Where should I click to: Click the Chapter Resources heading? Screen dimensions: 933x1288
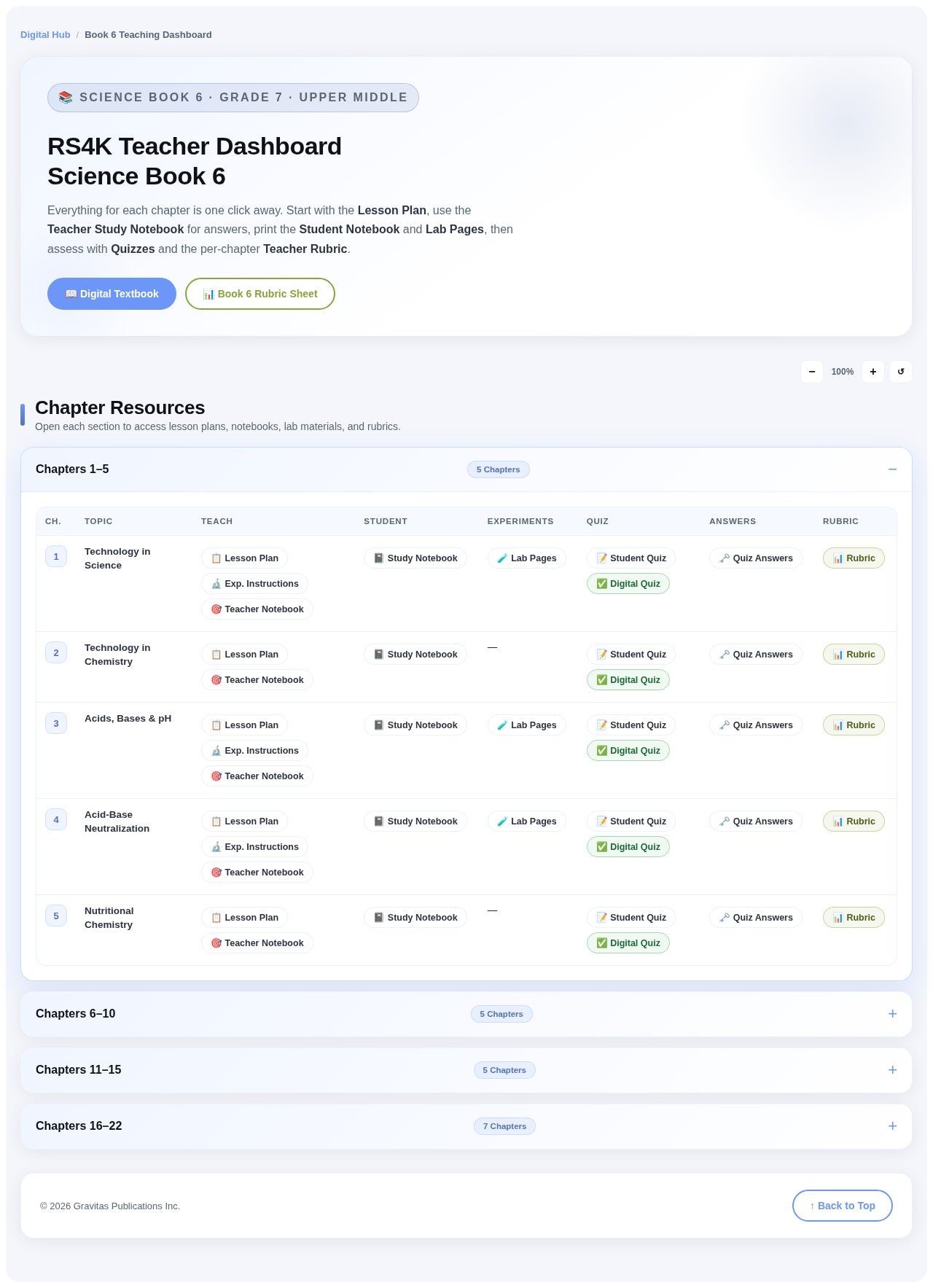click(120, 407)
